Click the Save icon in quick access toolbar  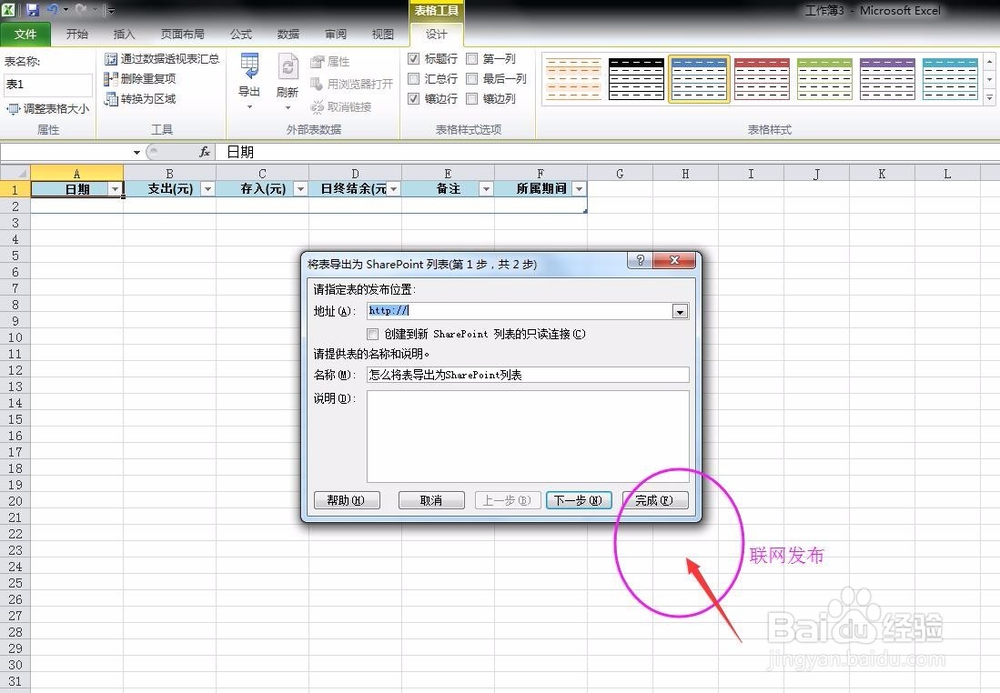(32, 10)
